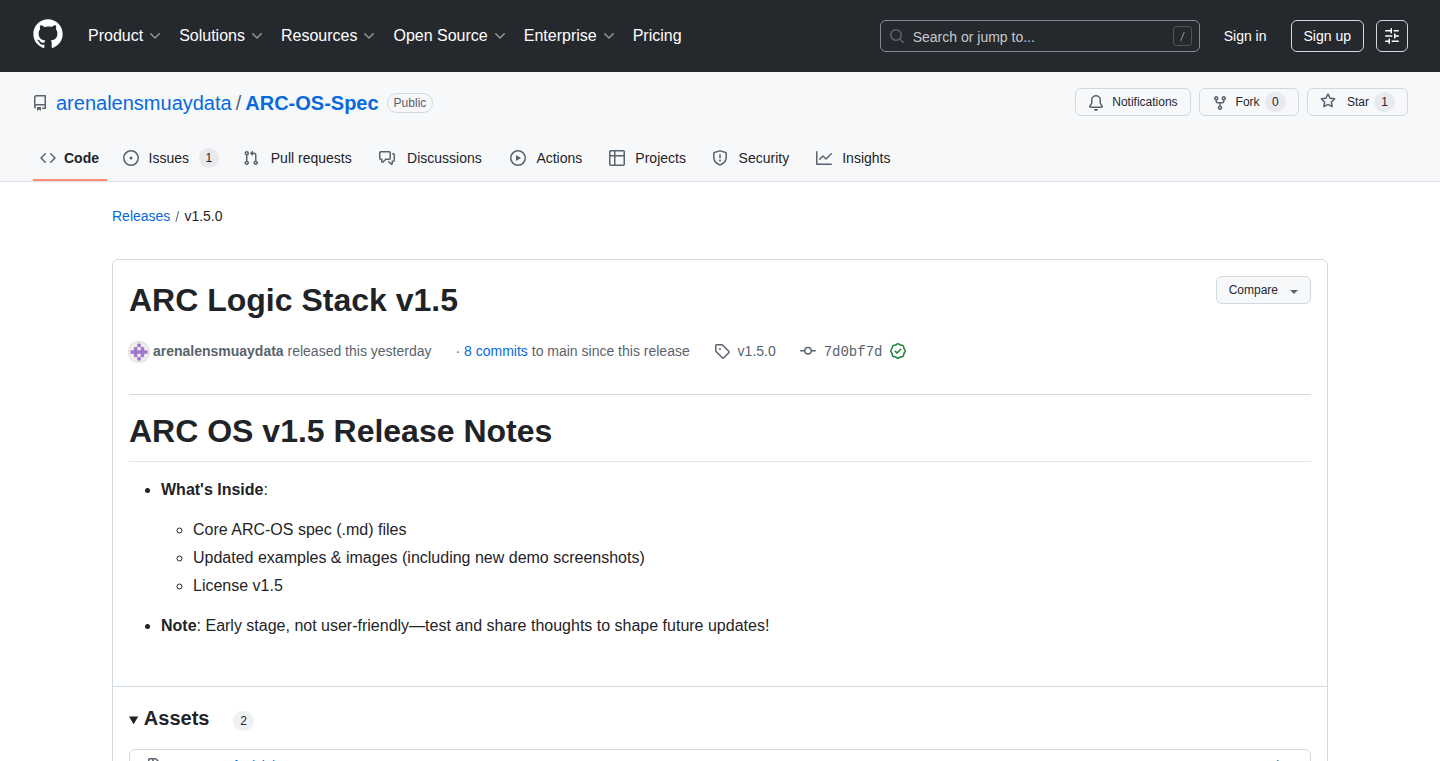The height and width of the screenshot is (761, 1440).
Task: Switch to the Security tab
Action: click(x=751, y=158)
